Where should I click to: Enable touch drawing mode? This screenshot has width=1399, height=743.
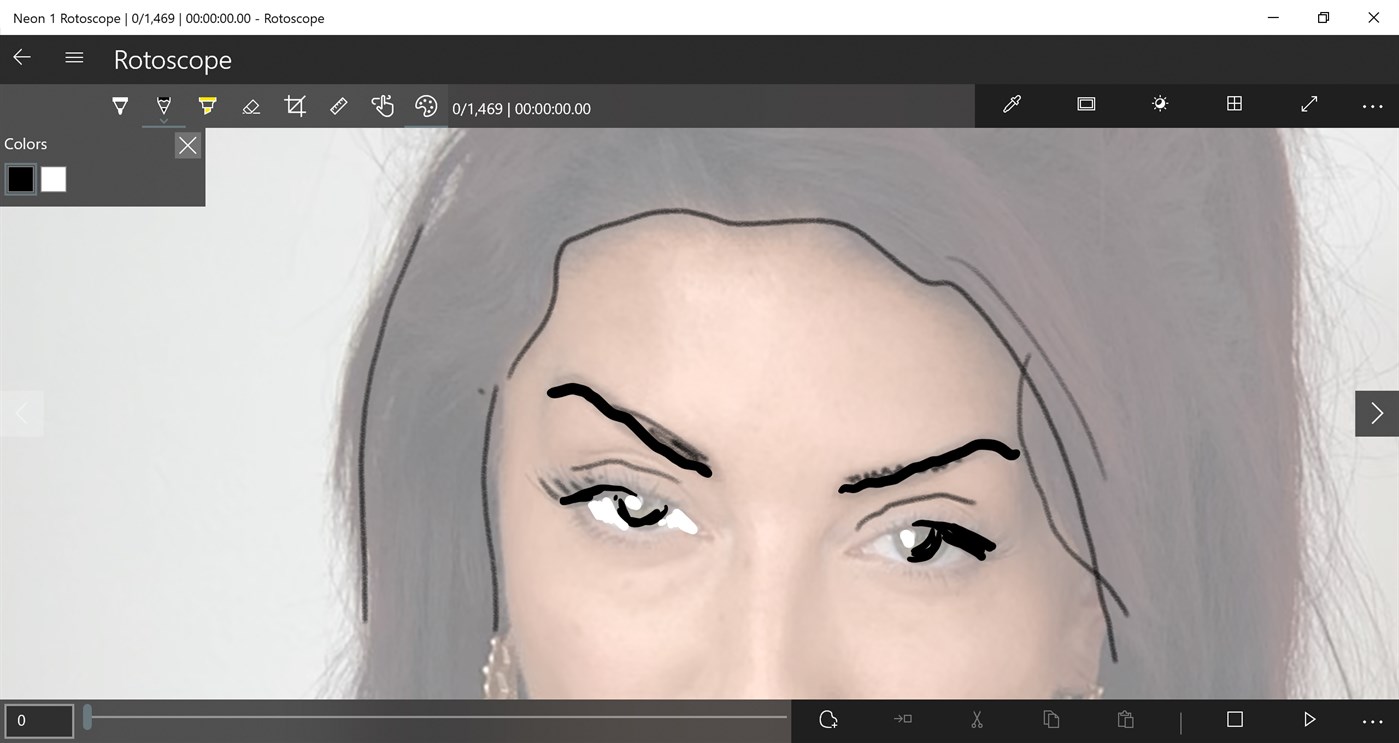382,105
